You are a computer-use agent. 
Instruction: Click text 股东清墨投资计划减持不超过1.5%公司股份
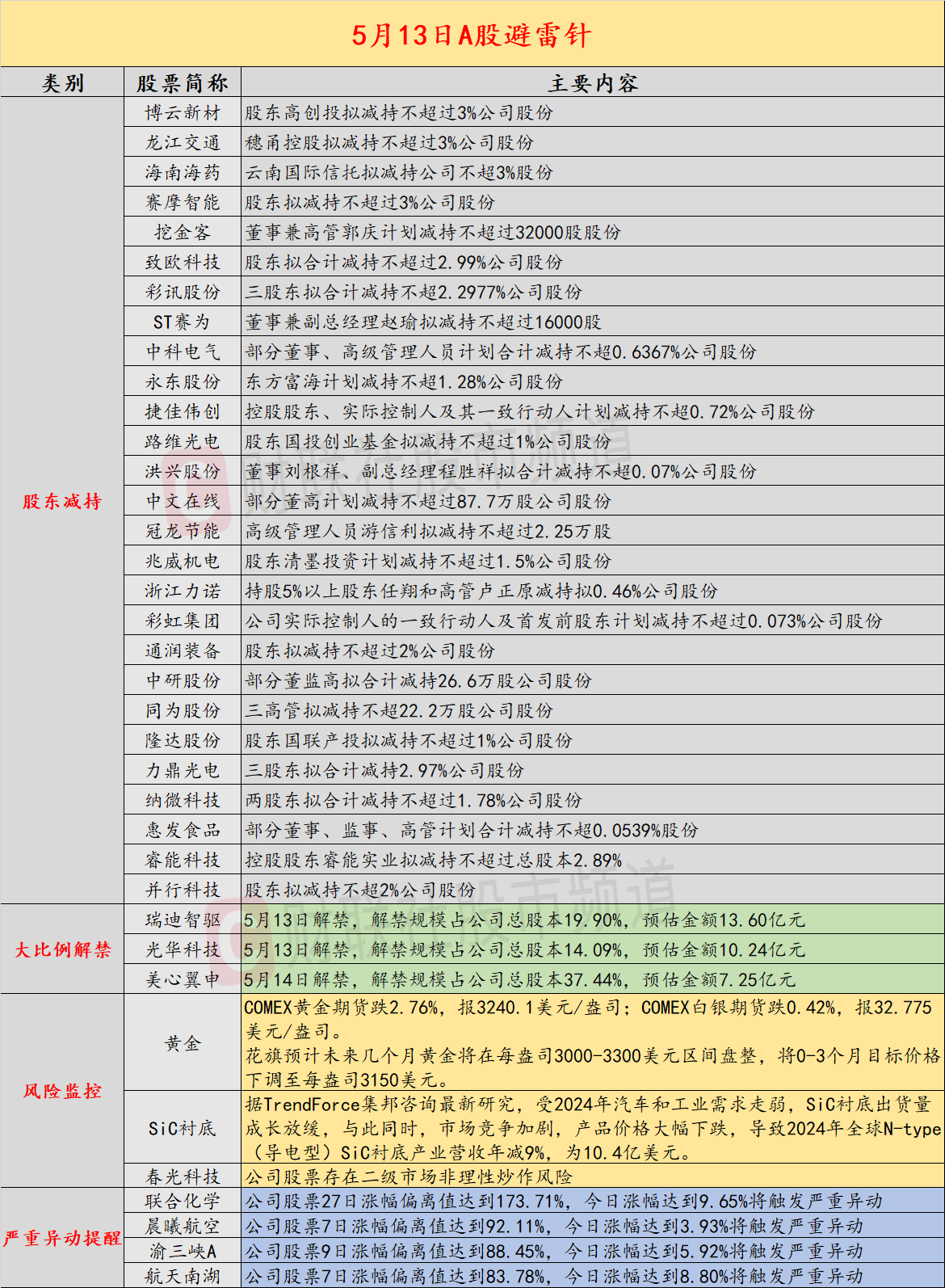tap(428, 561)
